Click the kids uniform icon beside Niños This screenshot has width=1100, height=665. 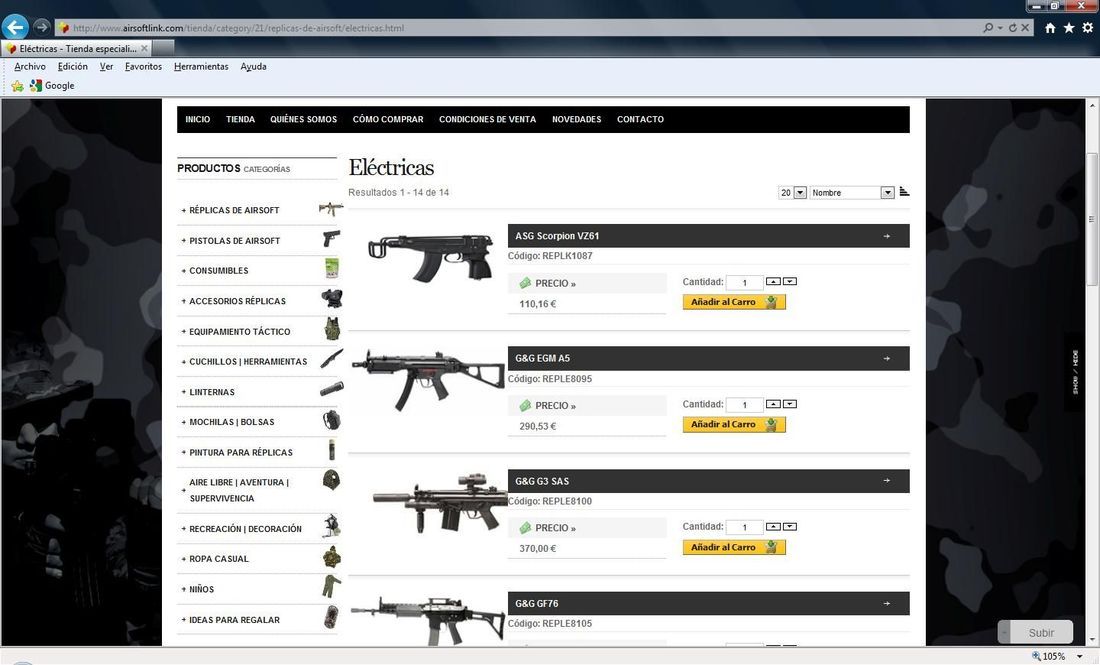pos(332,587)
